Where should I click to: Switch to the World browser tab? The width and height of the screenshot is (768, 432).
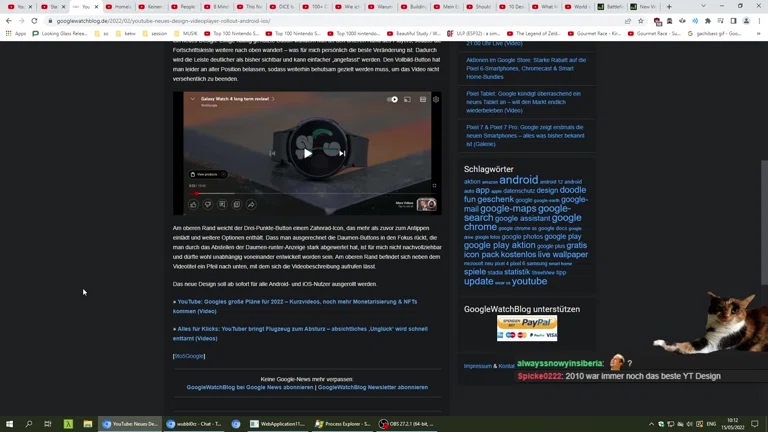point(577,7)
